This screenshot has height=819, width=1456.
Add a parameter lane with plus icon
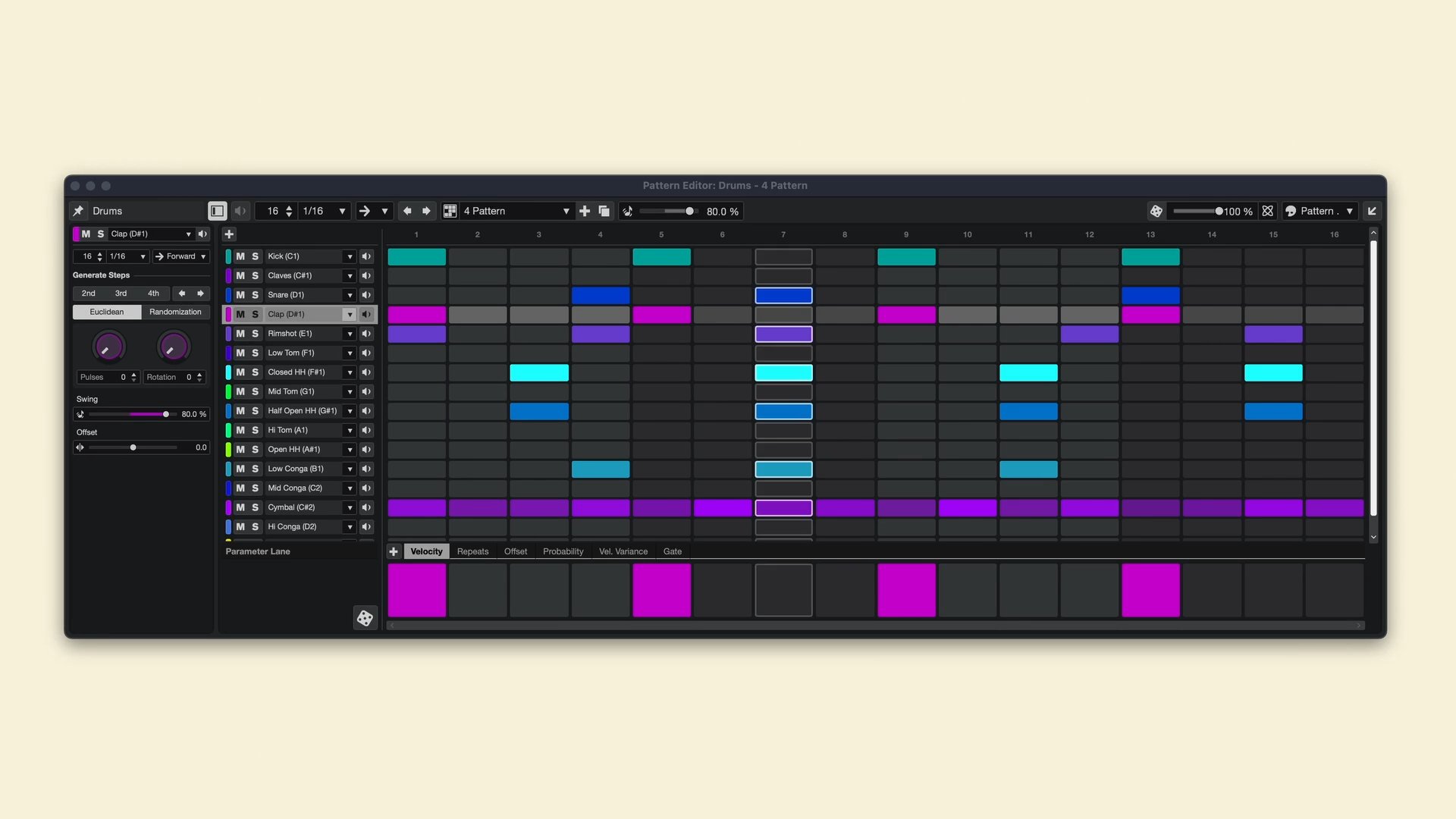tap(394, 551)
